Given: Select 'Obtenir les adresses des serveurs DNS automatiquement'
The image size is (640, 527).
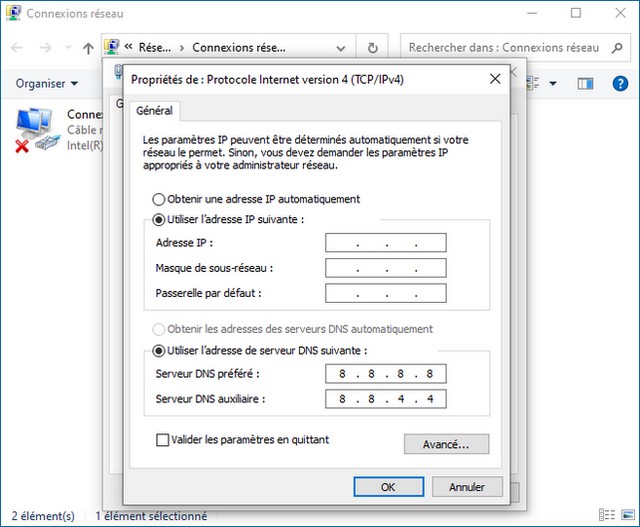Looking at the screenshot, I should (x=158, y=329).
